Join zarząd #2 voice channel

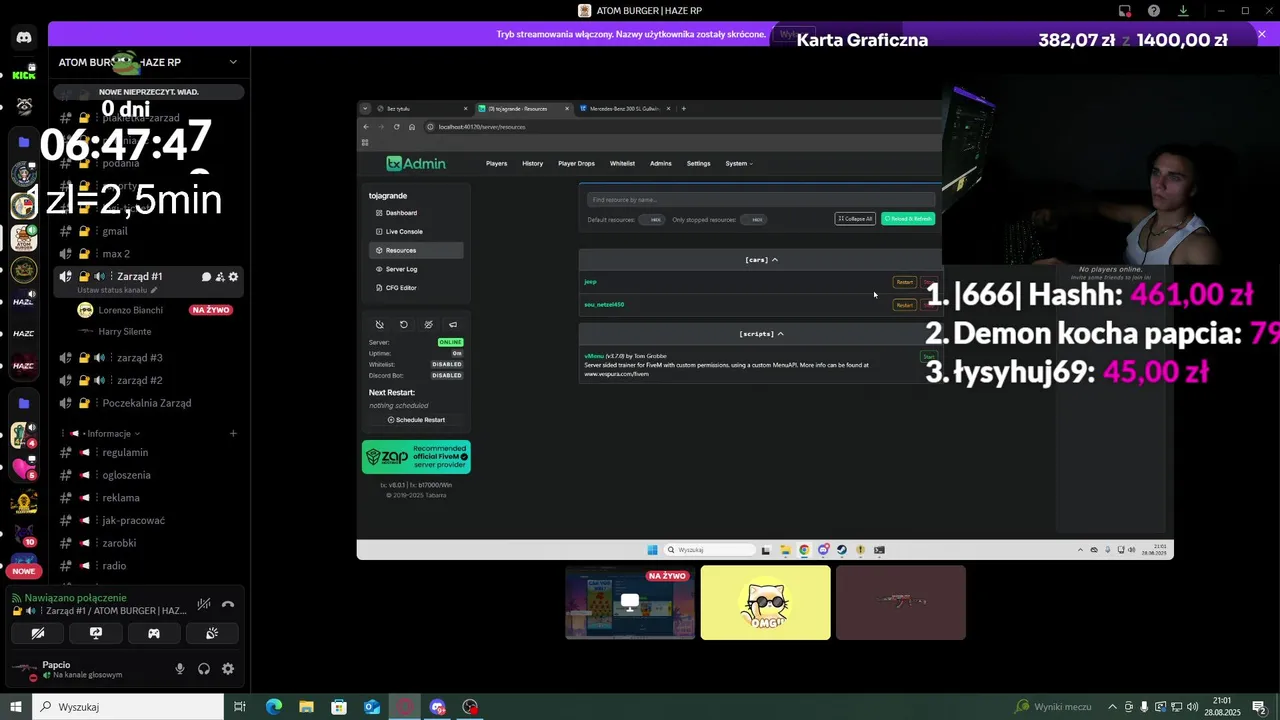coord(148,380)
